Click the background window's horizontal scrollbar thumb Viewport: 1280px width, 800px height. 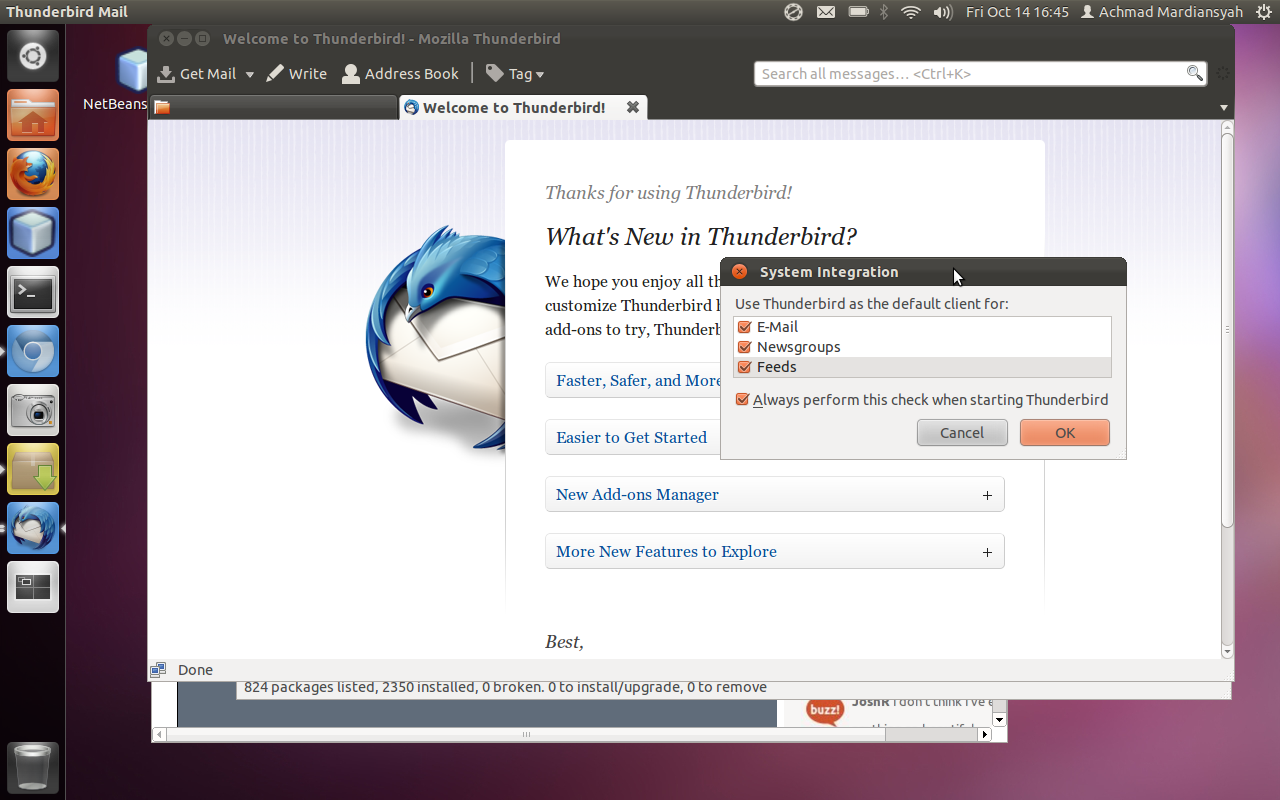point(527,734)
